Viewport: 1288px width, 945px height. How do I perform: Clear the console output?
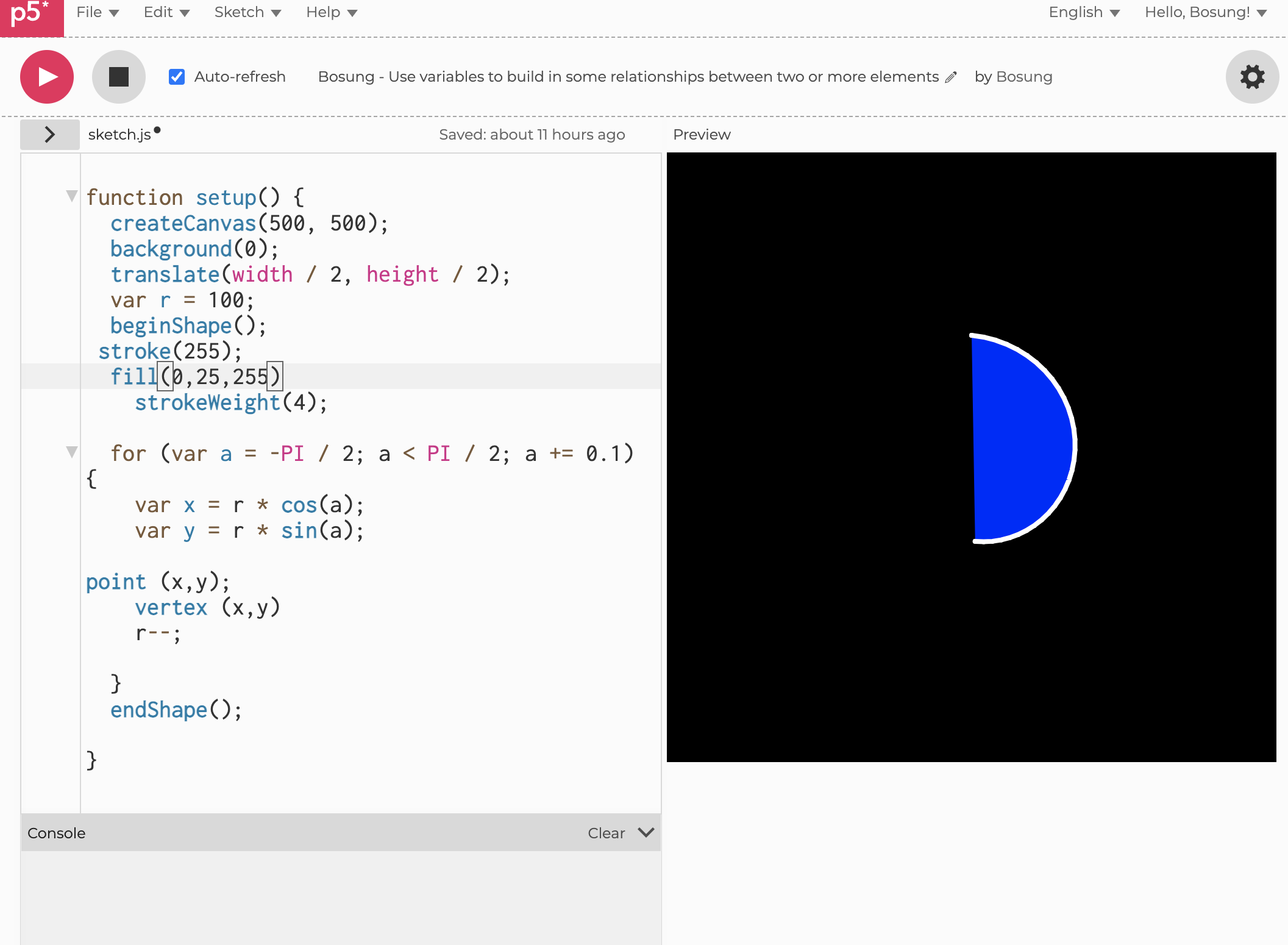(606, 833)
